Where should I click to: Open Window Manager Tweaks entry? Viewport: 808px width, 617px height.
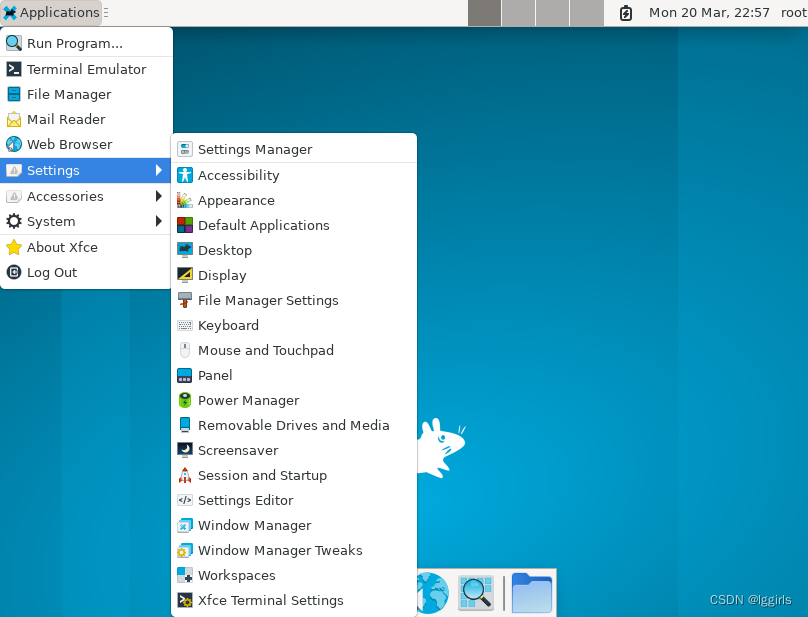280,550
